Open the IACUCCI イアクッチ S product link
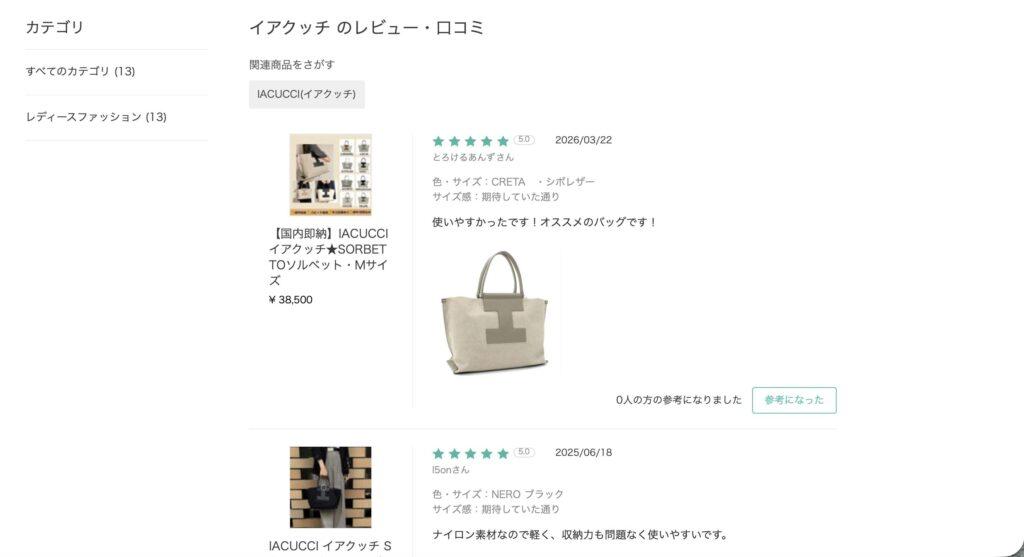The height and width of the screenshot is (557, 1024). coord(330,546)
